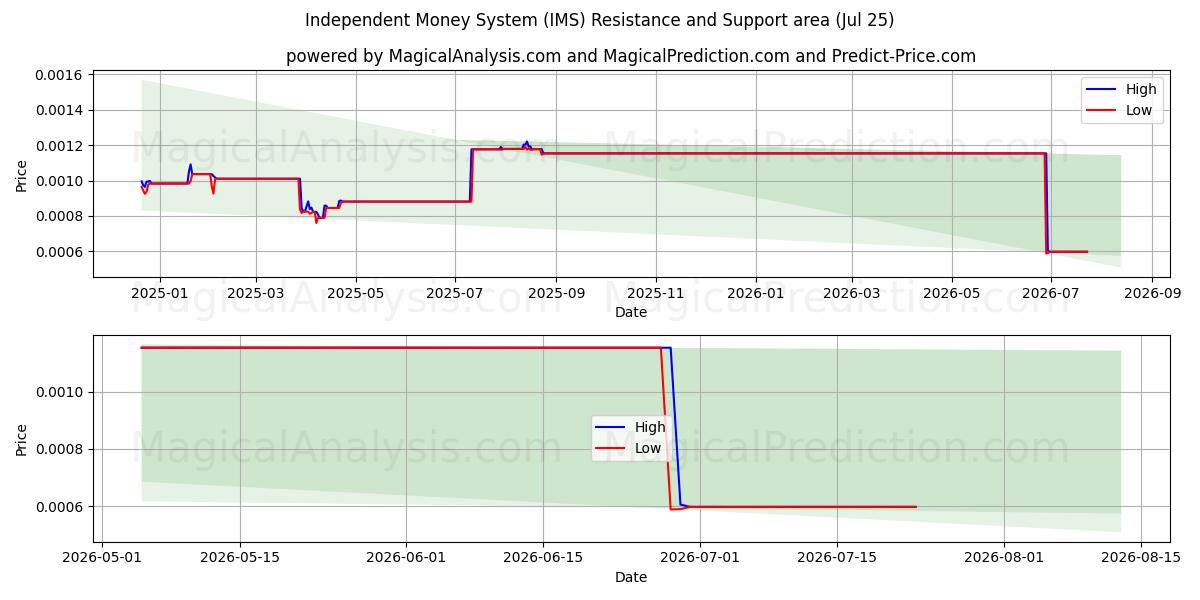Select the '0.0016' price tick label
Viewport: 1200px width, 600px height.
(61, 75)
